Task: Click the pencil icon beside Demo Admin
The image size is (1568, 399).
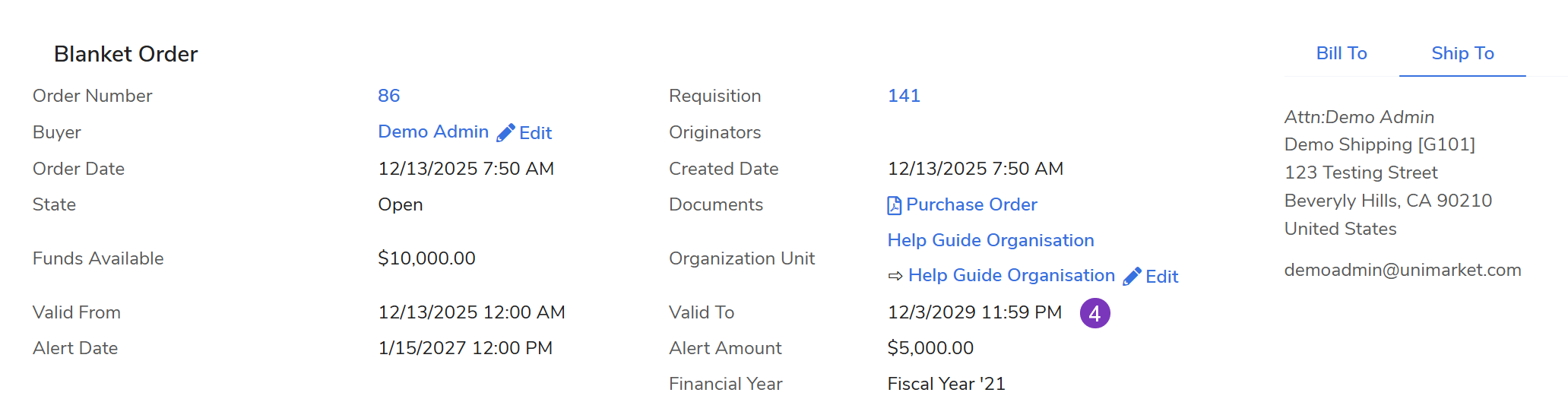Action: (505, 133)
